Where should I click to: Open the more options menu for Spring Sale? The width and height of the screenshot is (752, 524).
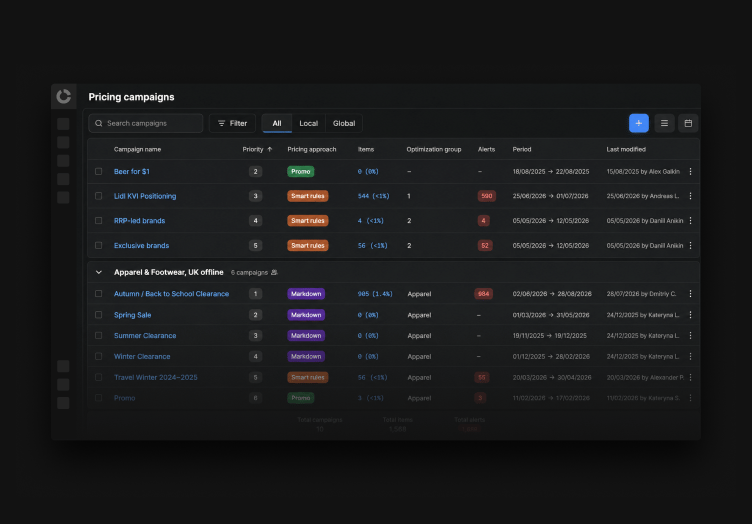(690, 315)
